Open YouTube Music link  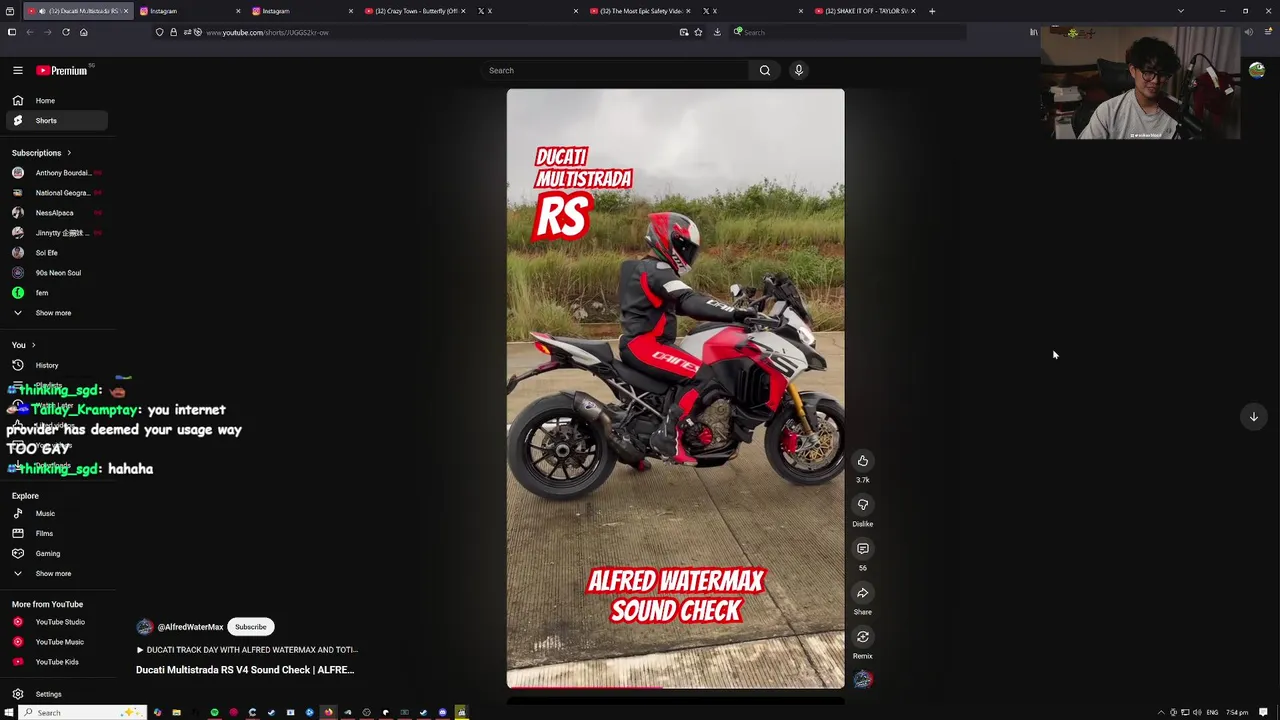pyautogui.click(x=57, y=642)
